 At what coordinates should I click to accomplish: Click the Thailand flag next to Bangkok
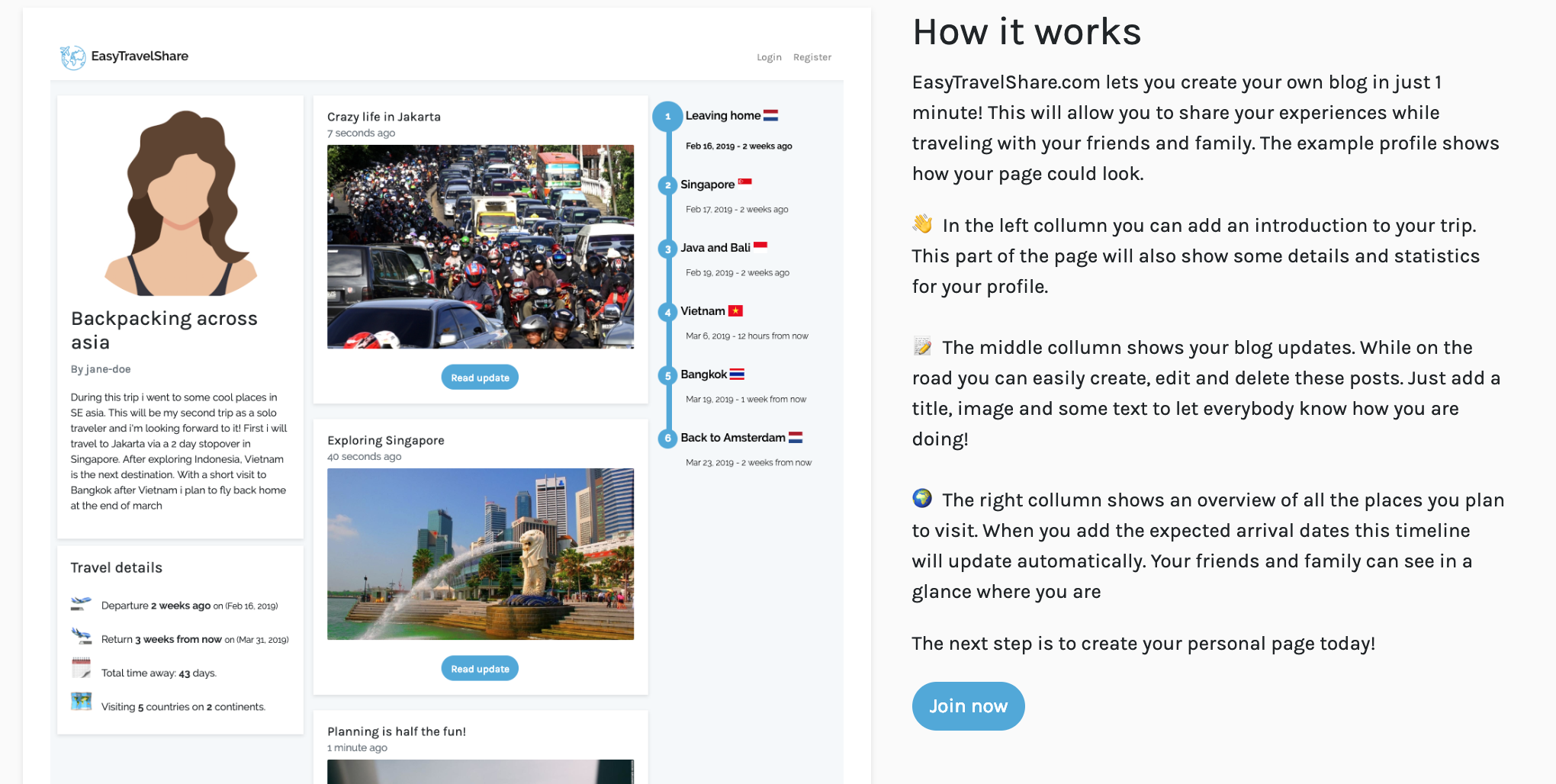[x=735, y=374]
